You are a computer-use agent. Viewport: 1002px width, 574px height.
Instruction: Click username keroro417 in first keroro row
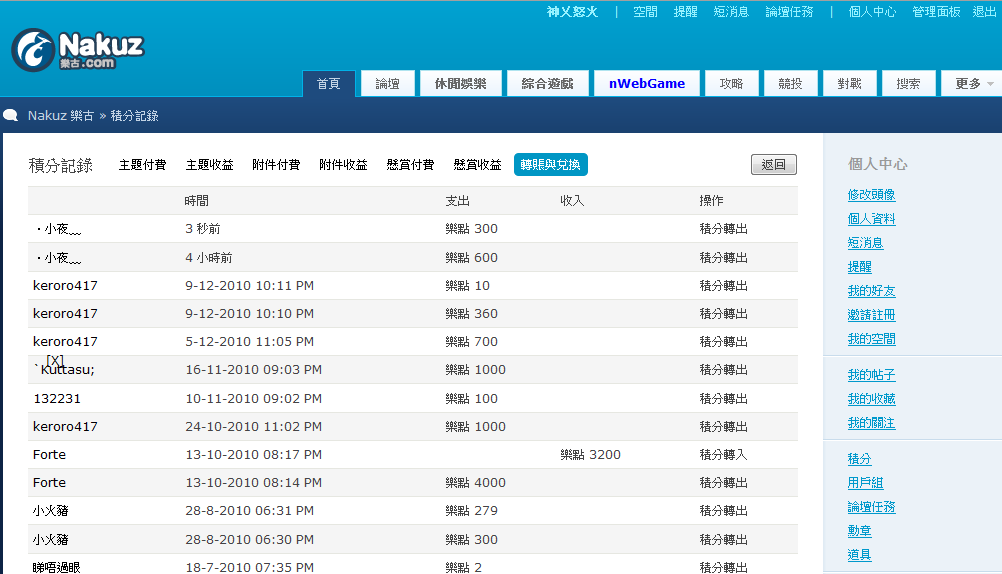[x=65, y=286]
